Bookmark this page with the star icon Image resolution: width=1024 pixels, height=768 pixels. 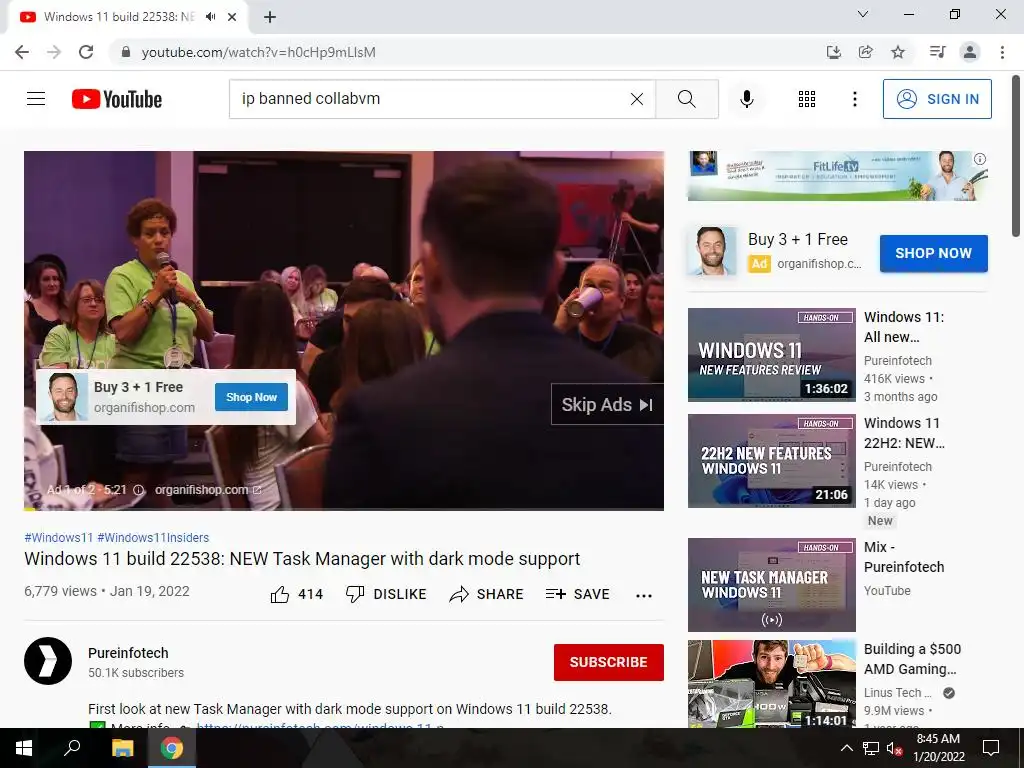898,52
